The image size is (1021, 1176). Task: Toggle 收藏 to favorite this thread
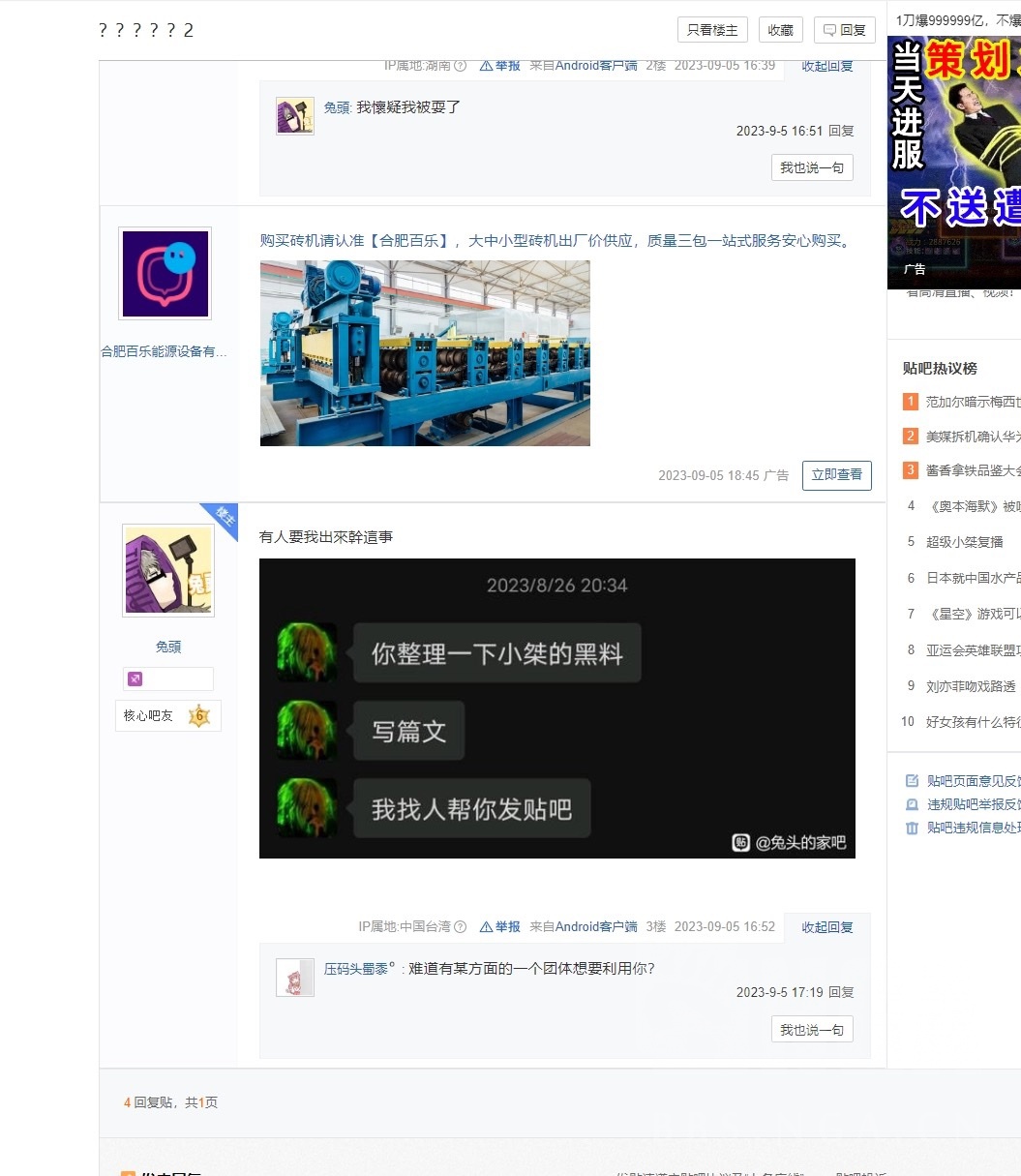(781, 30)
